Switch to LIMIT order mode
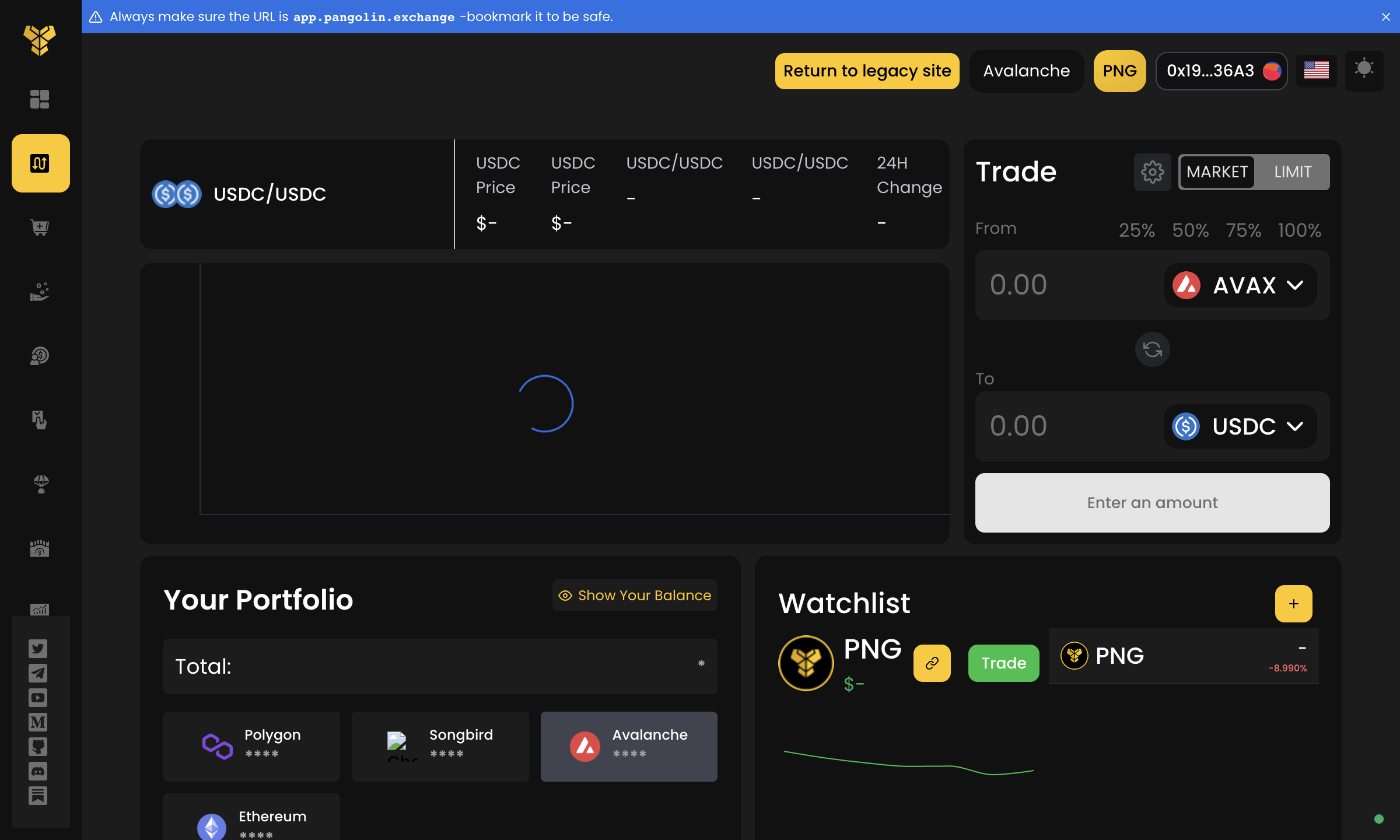This screenshot has width=1400, height=840. [1293, 172]
